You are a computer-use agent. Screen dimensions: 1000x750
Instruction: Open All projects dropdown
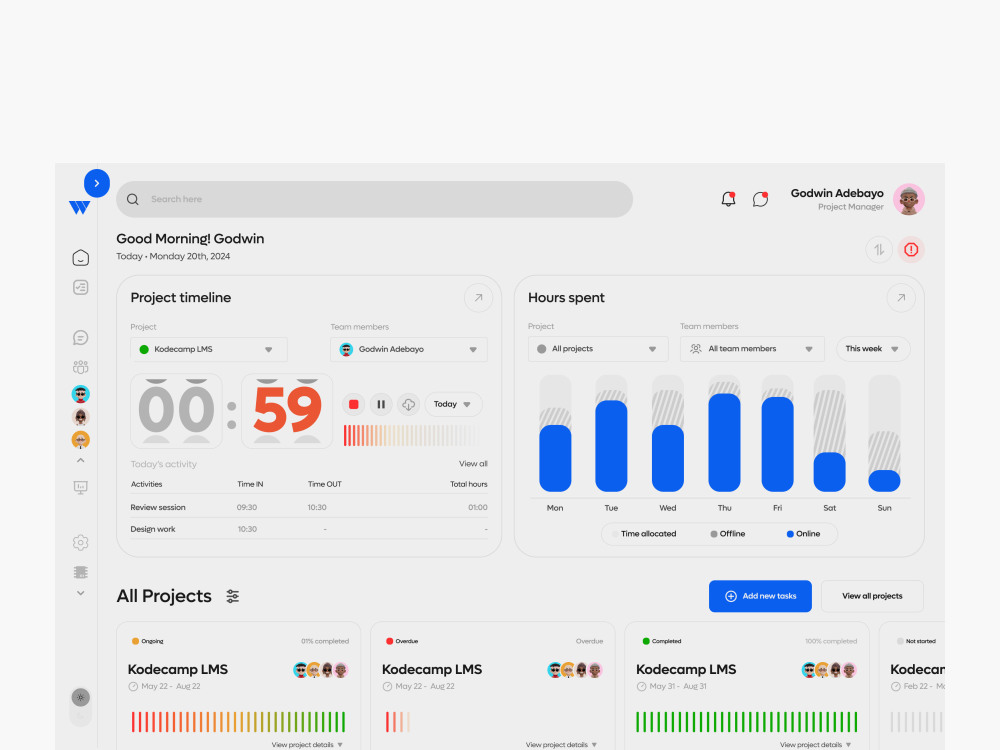click(x=598, y=349)
